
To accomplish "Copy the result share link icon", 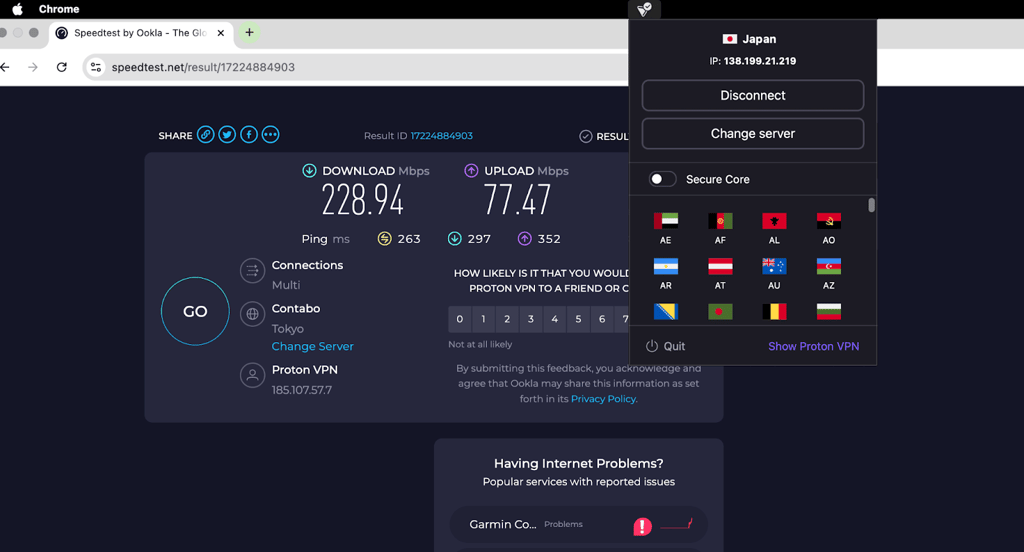I will (206, 135).
